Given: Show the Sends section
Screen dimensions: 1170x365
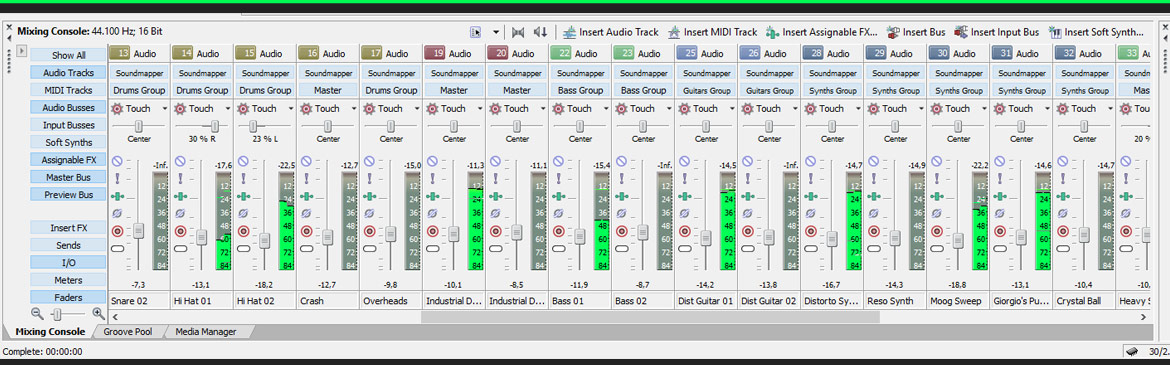Looking at the screenshot, I should click(x=69, y=245).
